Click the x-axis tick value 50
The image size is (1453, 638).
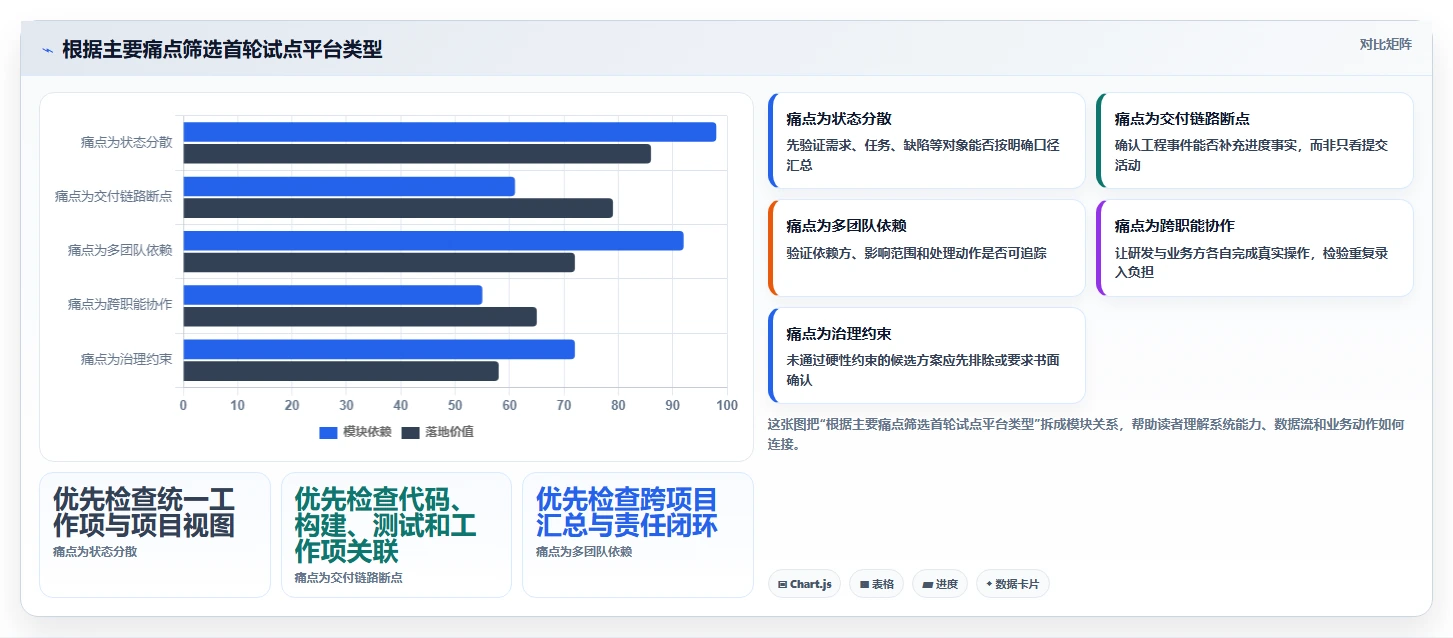click(455, 405)
